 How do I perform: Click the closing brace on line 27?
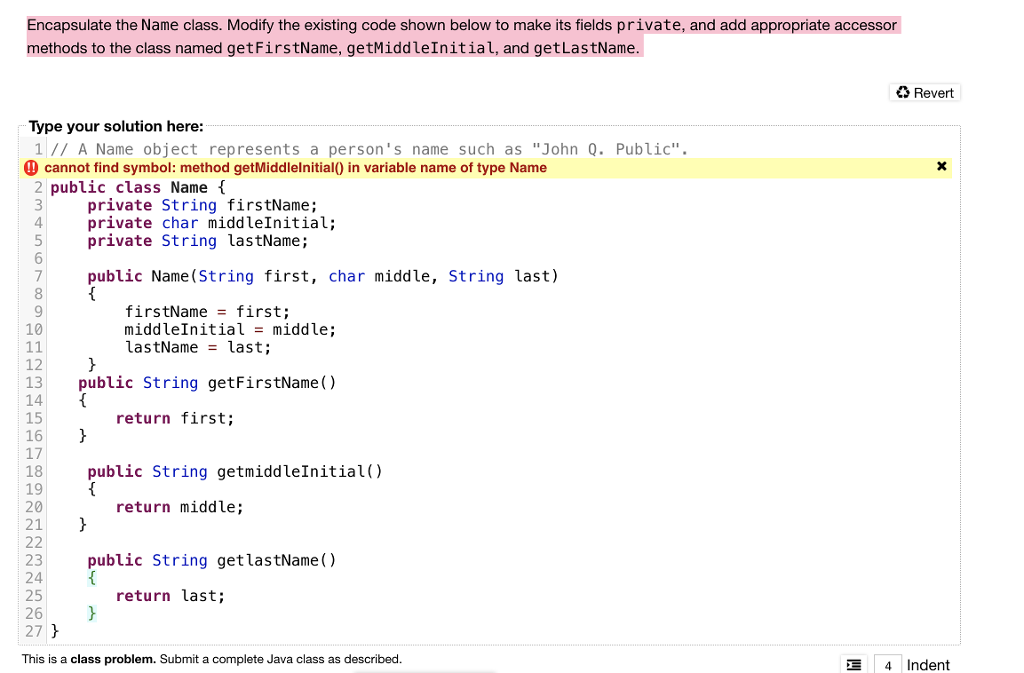pos(56,631)
